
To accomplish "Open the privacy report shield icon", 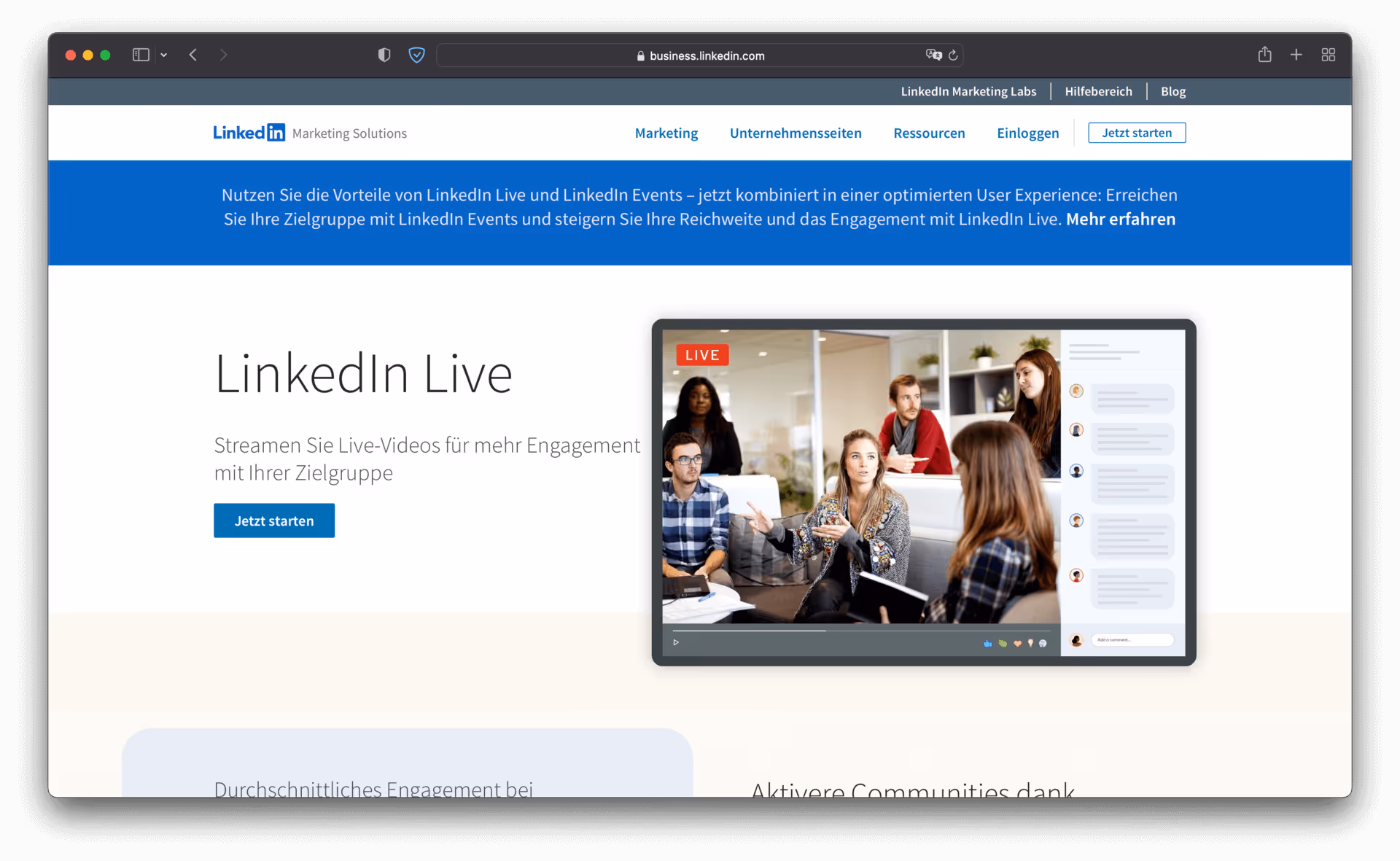I will [x=384, y=55].
